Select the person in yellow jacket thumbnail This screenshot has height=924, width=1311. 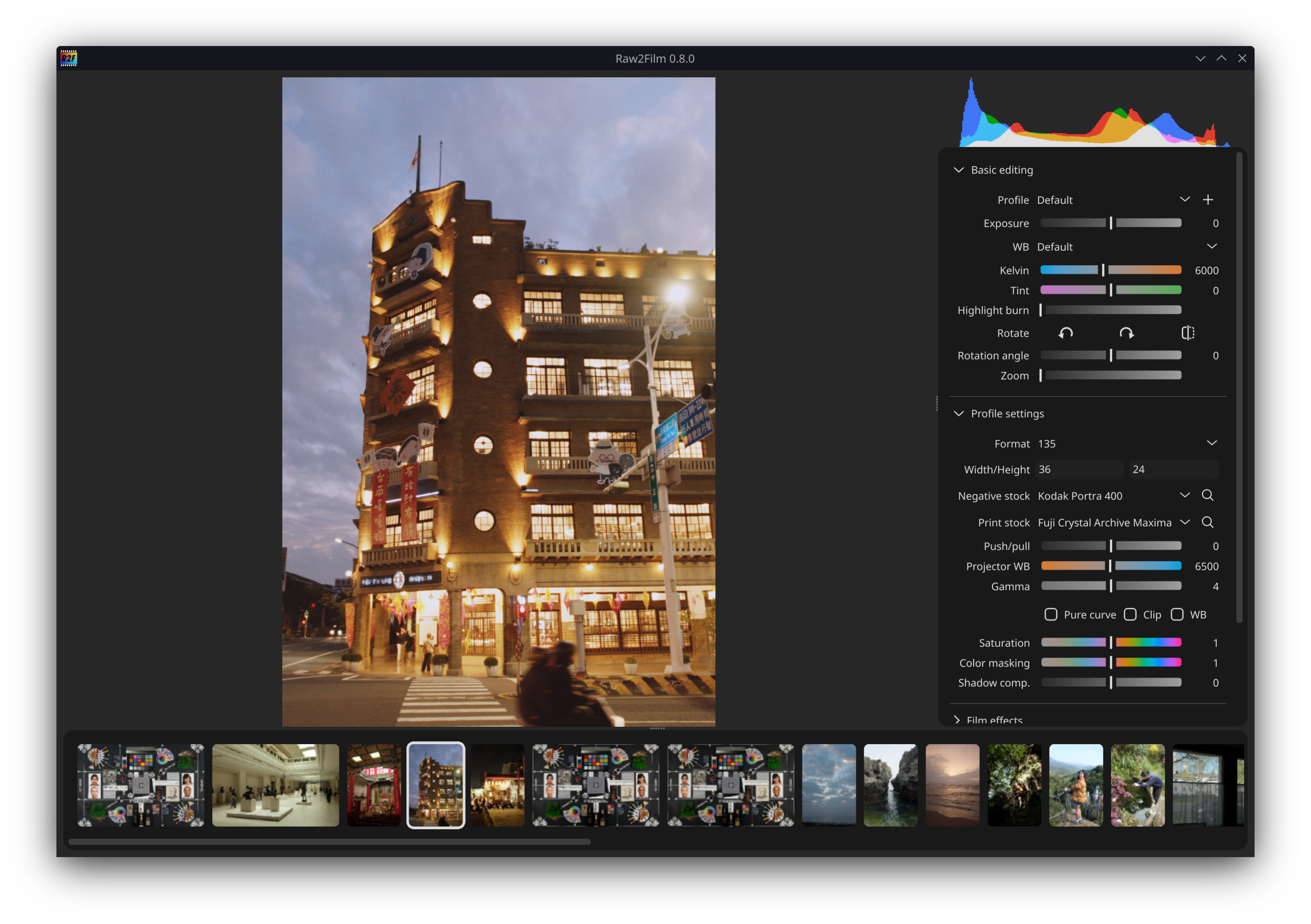coord(1076,785)
